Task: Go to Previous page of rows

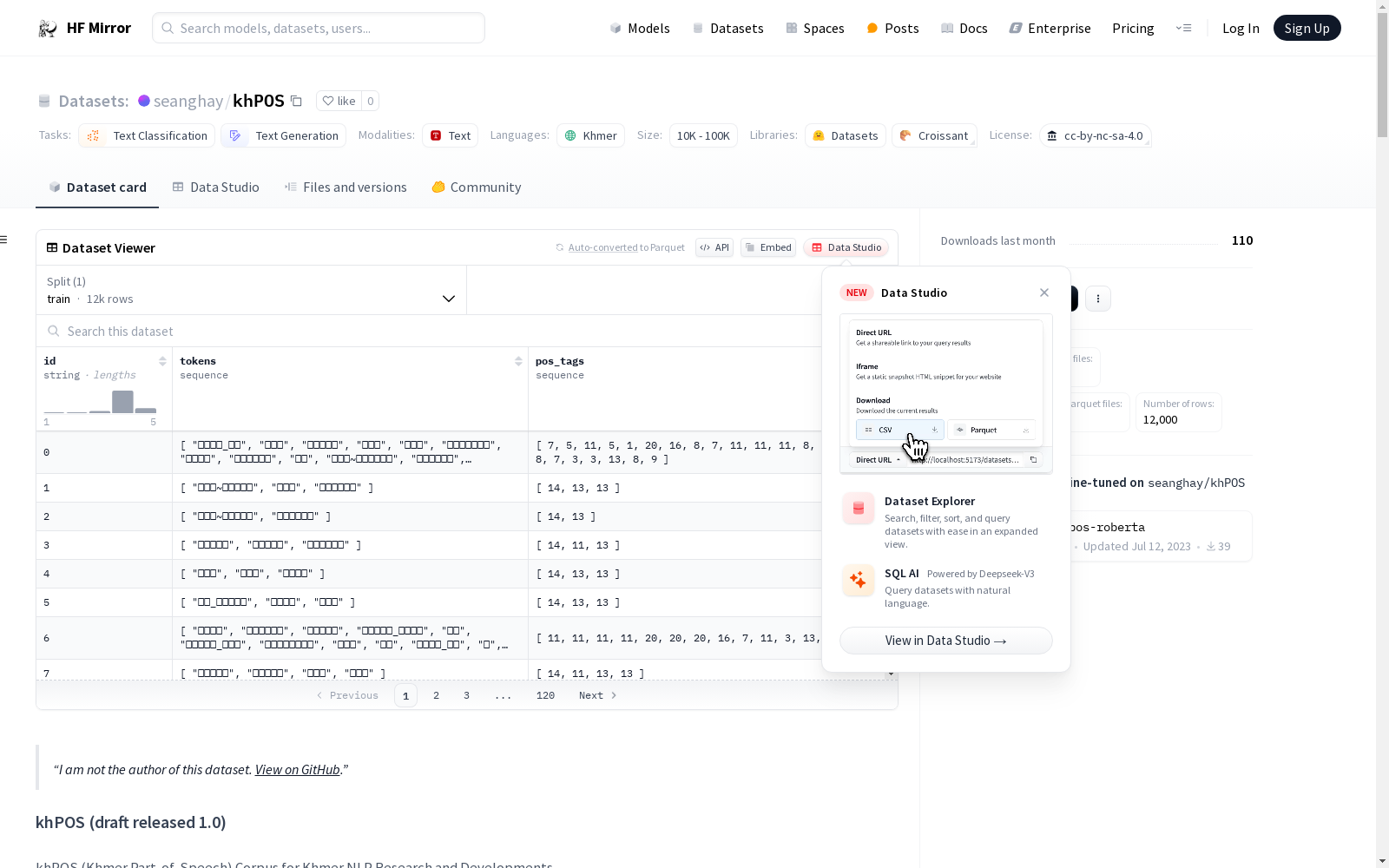Action: [347, 695]
